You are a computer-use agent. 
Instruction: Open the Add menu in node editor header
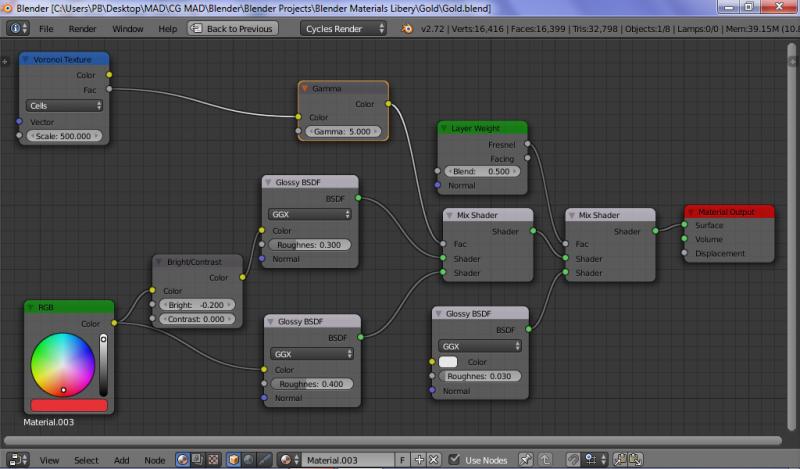click(x=121, y=460)
